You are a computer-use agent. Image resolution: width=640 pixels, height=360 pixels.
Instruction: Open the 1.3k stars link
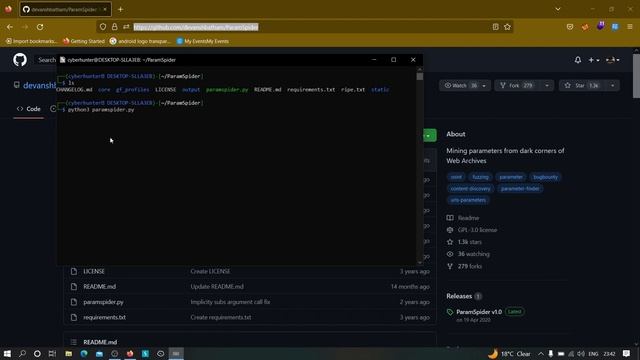click(x=464, y=242)
